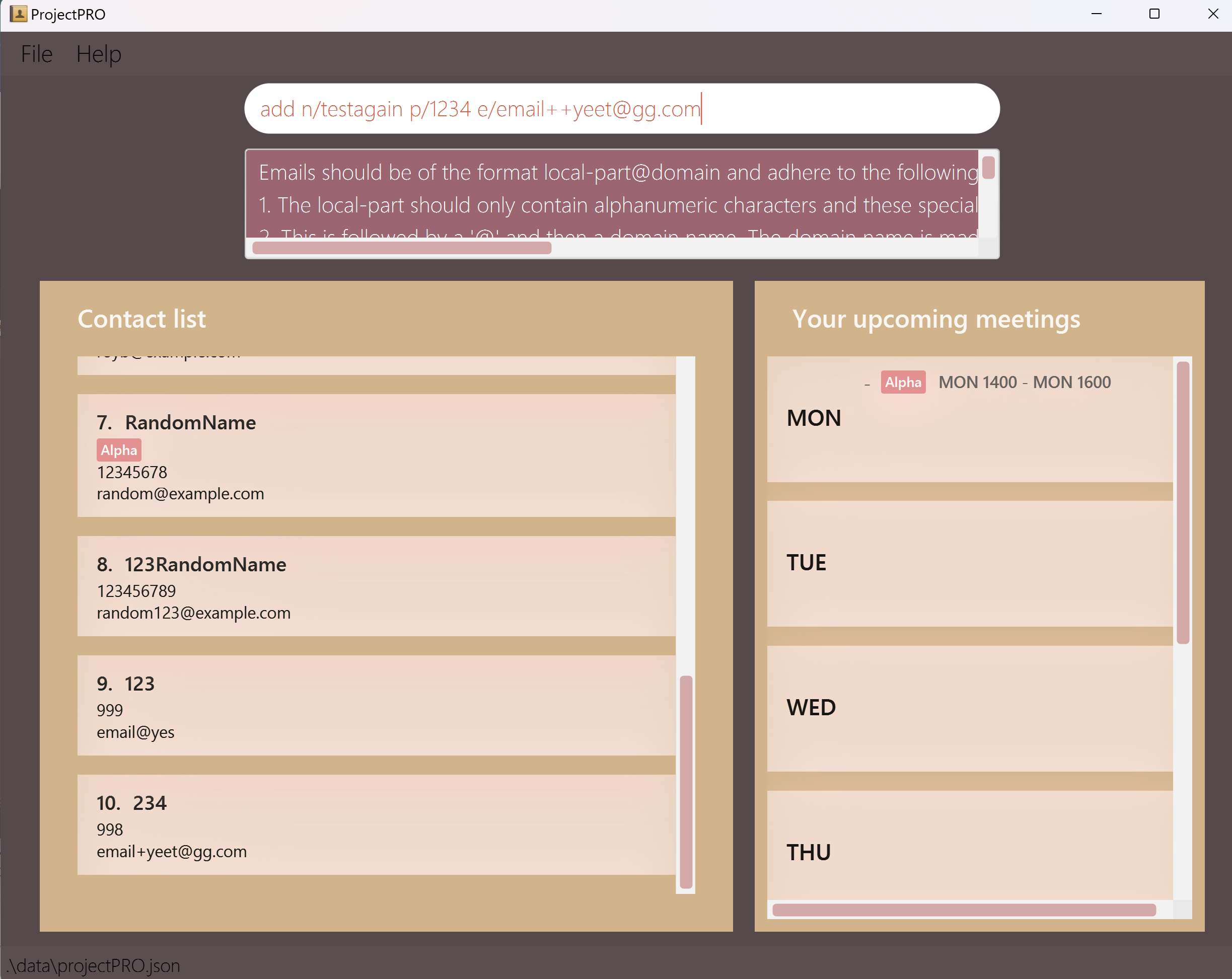Click the meetings panel vertical scrollbar thumb

pos(1182,503)
